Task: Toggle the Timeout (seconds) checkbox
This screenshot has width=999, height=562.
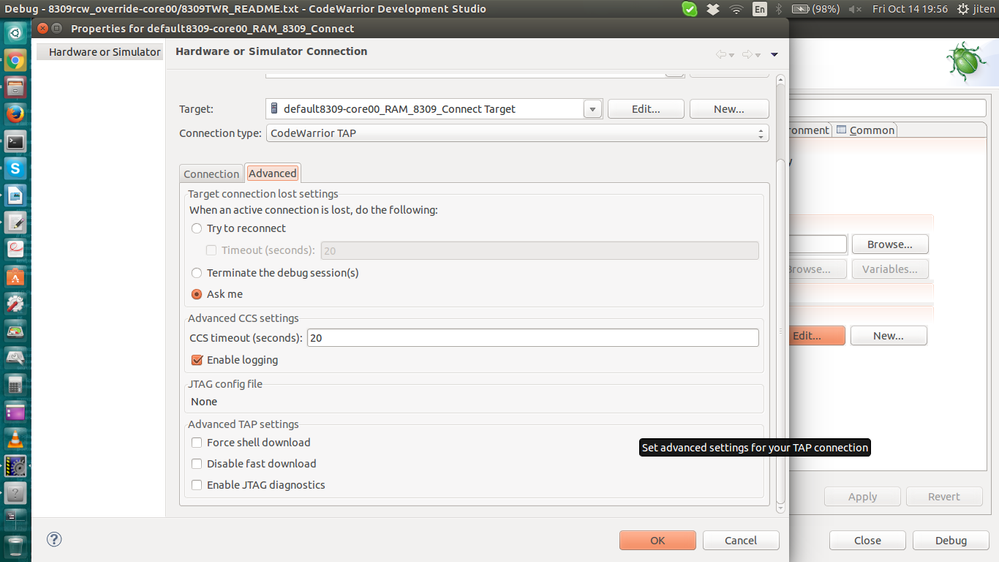Action: pos(211,250)
